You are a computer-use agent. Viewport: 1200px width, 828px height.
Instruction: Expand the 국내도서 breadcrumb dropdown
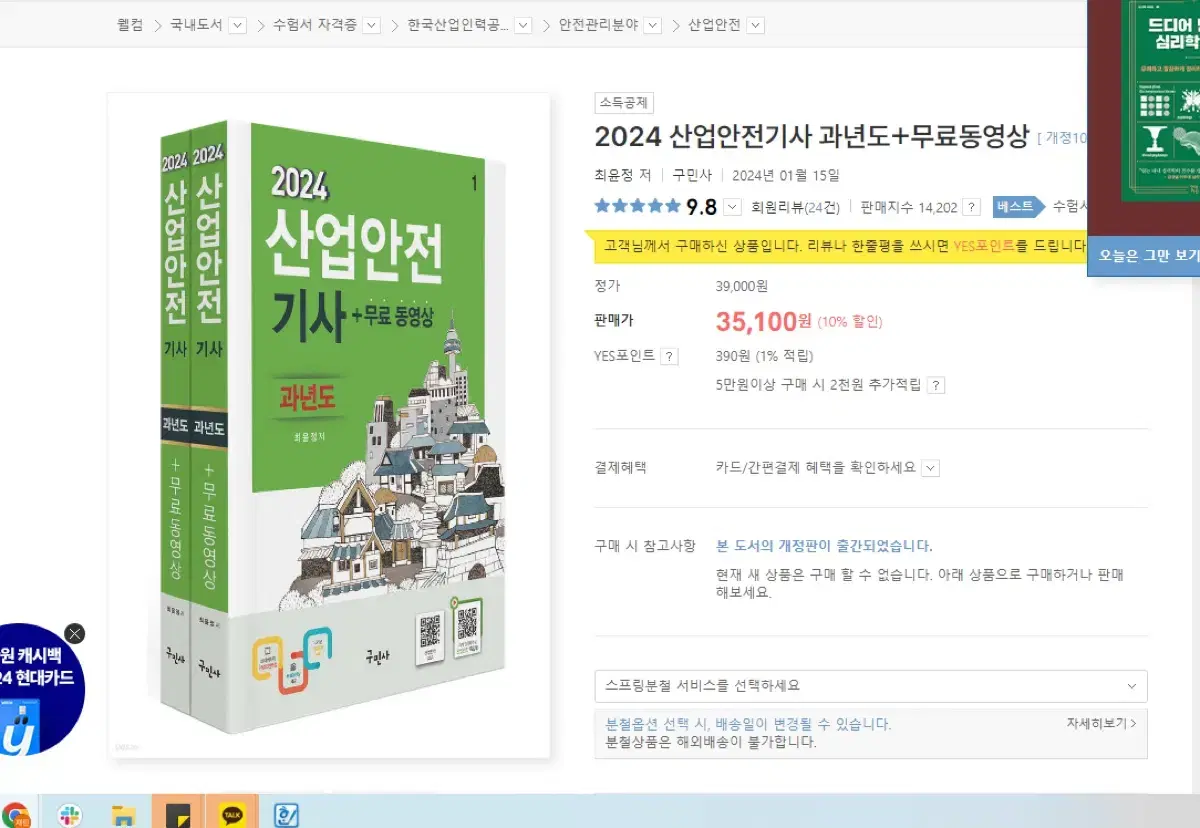[x=237, y=26]
